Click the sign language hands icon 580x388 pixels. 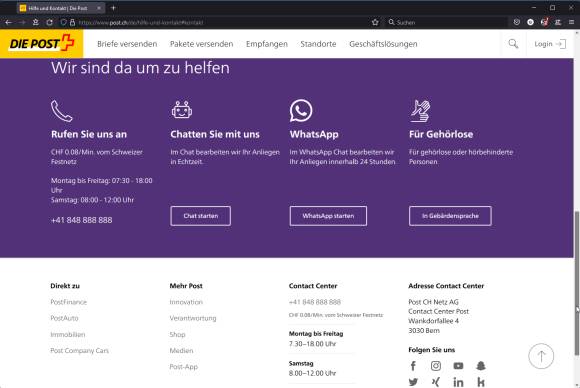(x=420, y=111)
